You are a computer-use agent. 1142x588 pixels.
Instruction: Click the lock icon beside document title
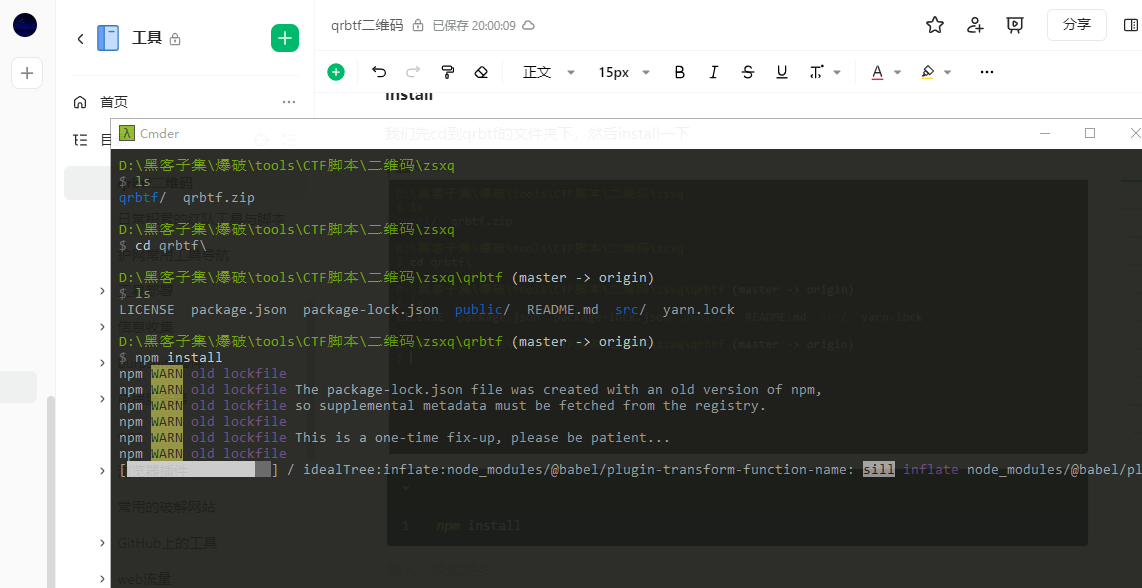(x=418, y=26)
